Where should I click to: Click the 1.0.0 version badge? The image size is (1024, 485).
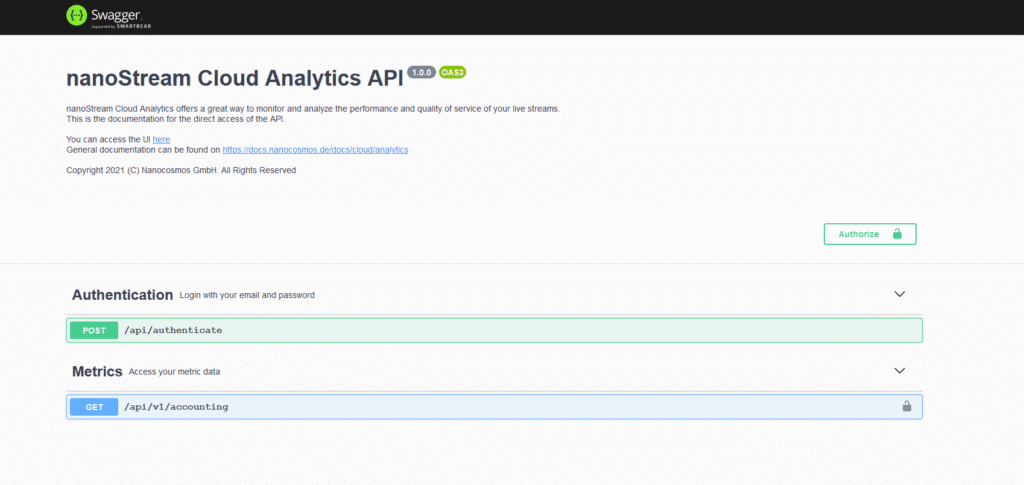421,73
